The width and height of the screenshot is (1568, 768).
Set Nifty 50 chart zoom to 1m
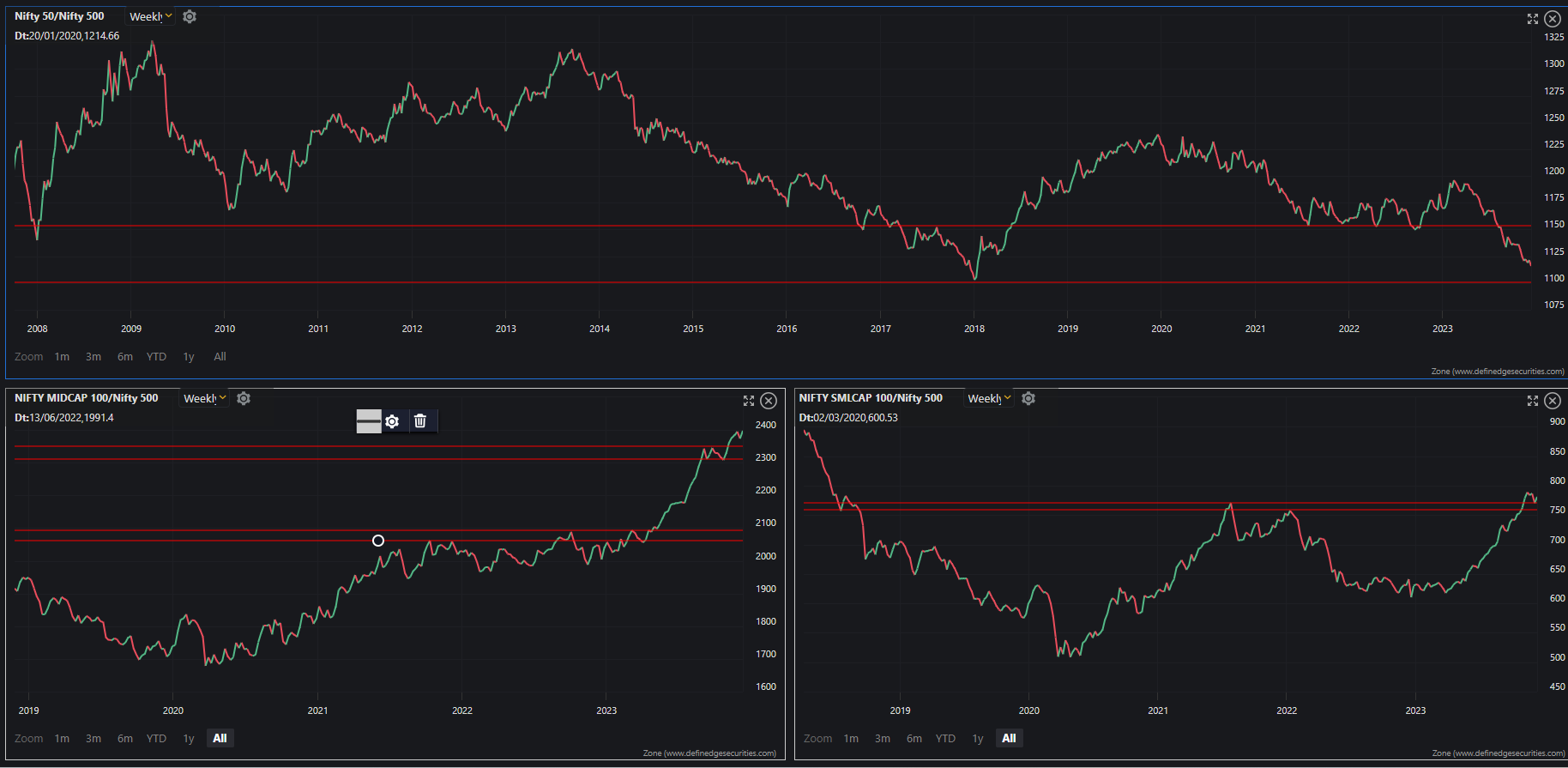[62, 357]
